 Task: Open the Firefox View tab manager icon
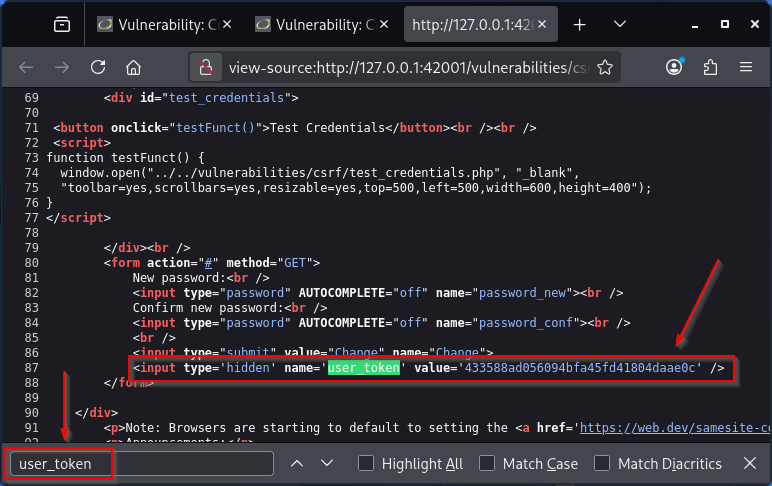(x=62, y=24)
